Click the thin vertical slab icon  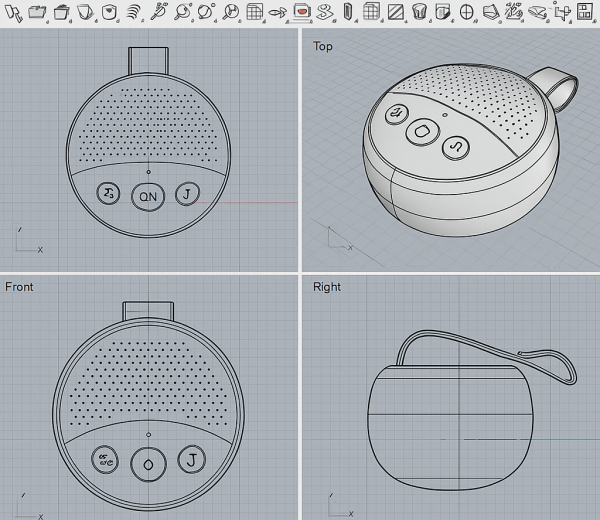click(348, 12)
